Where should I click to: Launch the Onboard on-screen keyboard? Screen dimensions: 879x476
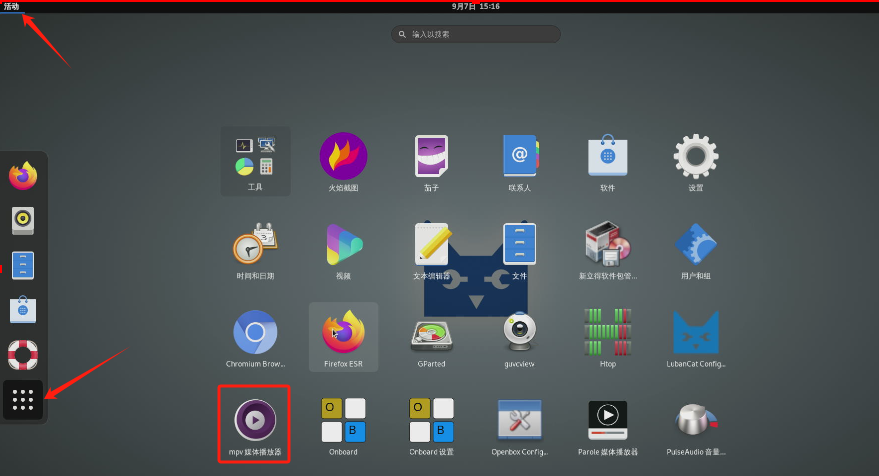[x=343, y=420]
